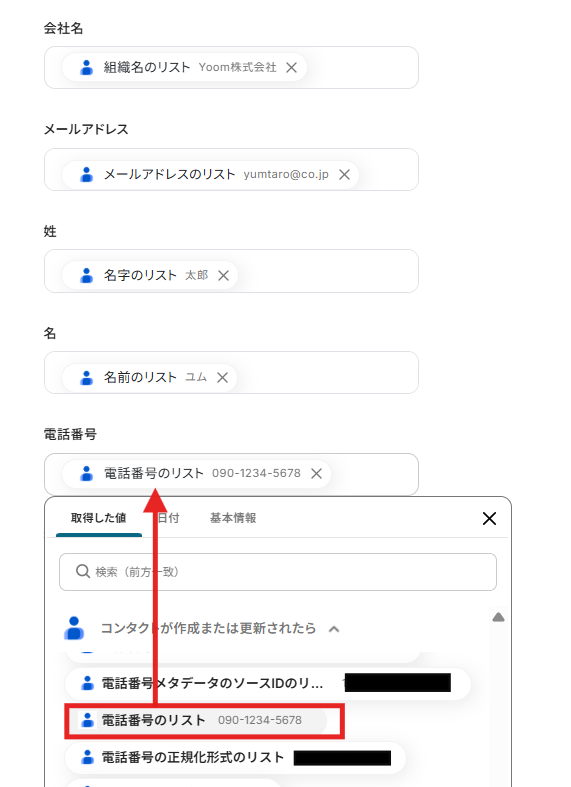The image size is (571, 787).
Task: Remove the 組織名のリスト chip
Action: tap(292, 68)
